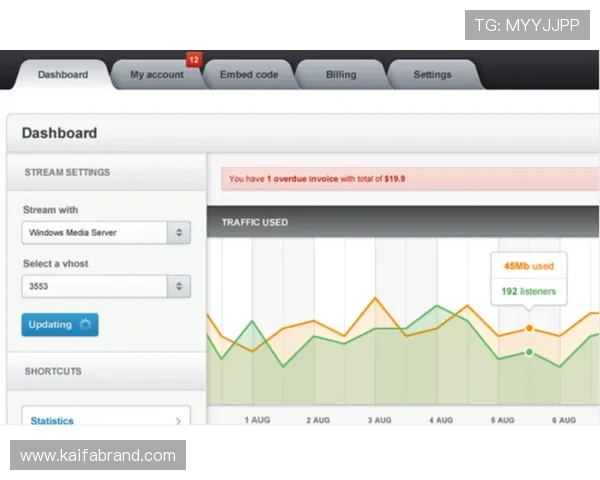Switch to the Dashboard tab

62,75
